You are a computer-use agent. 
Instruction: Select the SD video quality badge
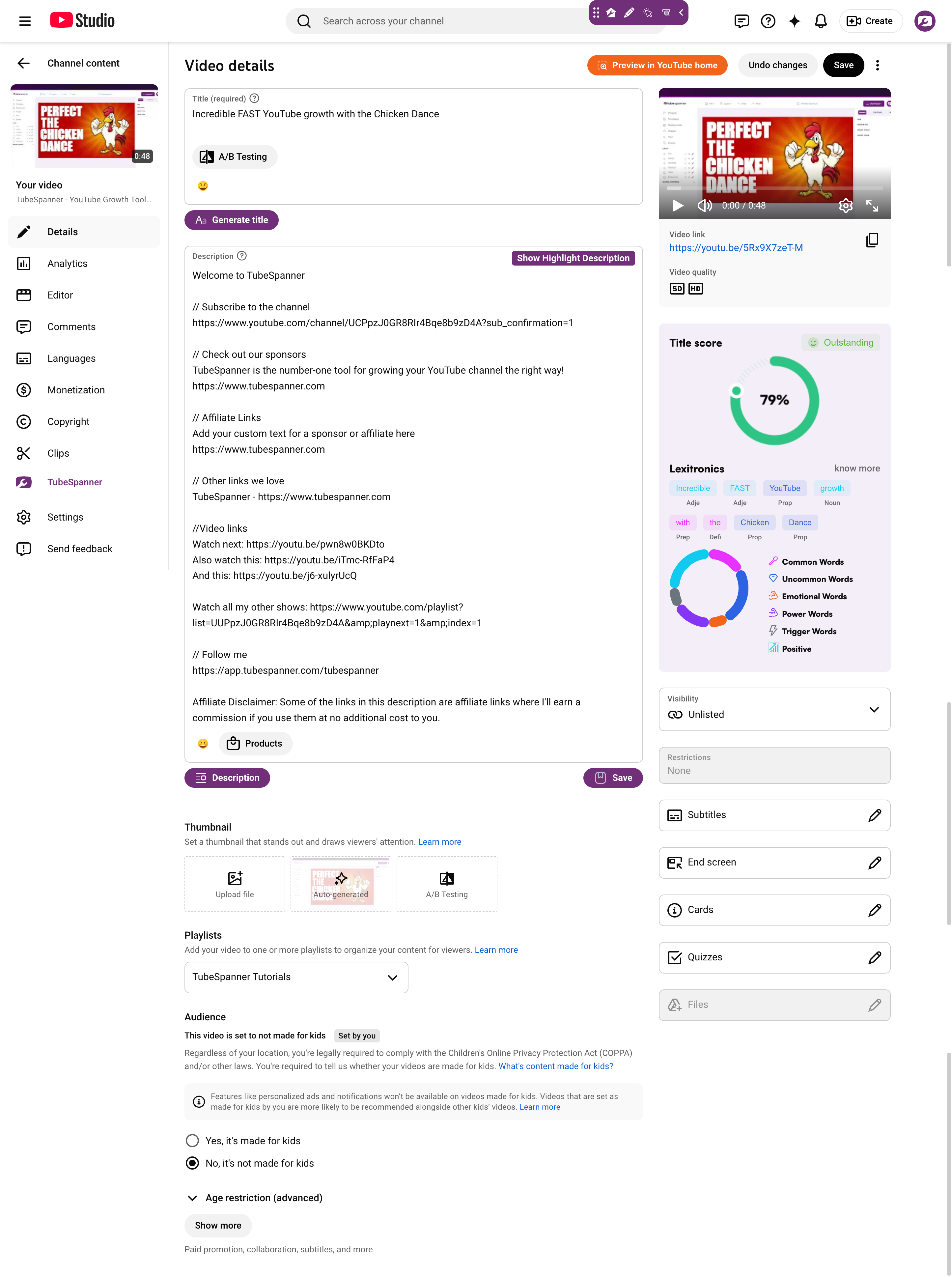(677, 289)
